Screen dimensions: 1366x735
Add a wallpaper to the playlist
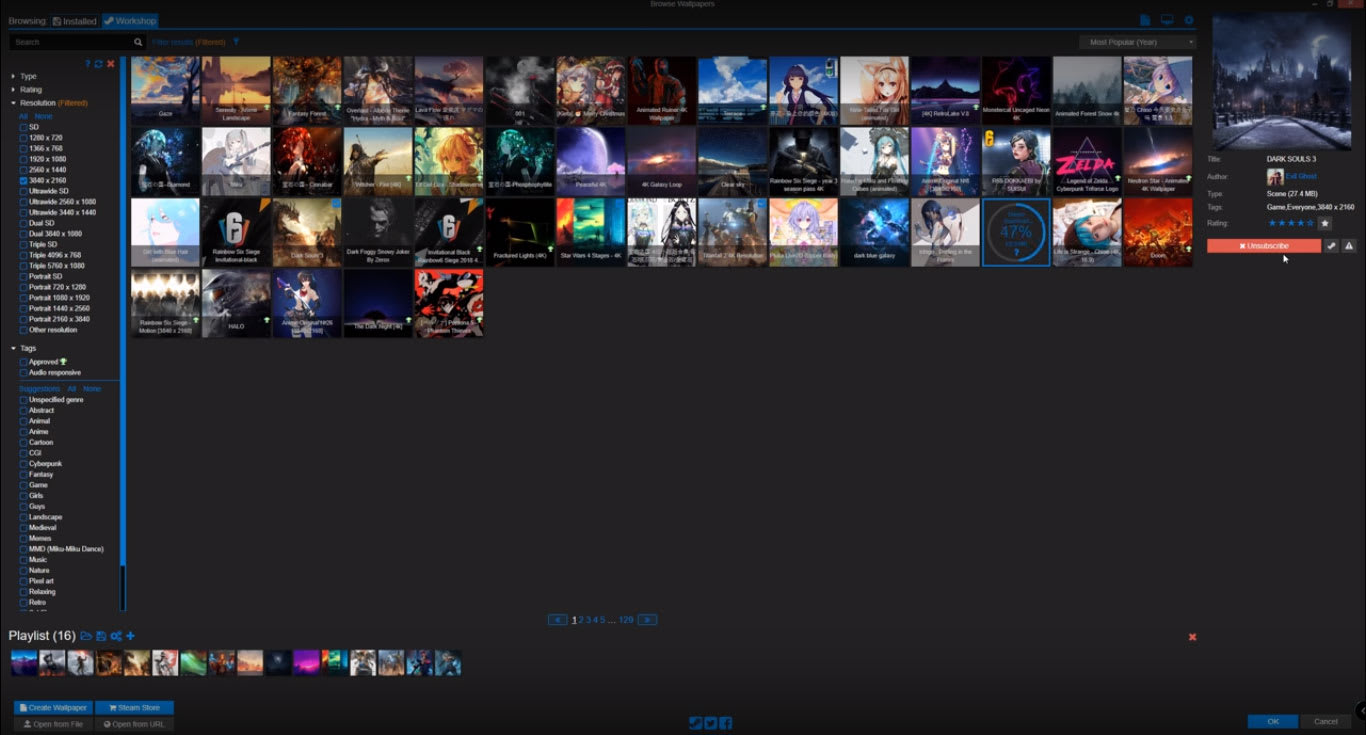tap(131, 636)
